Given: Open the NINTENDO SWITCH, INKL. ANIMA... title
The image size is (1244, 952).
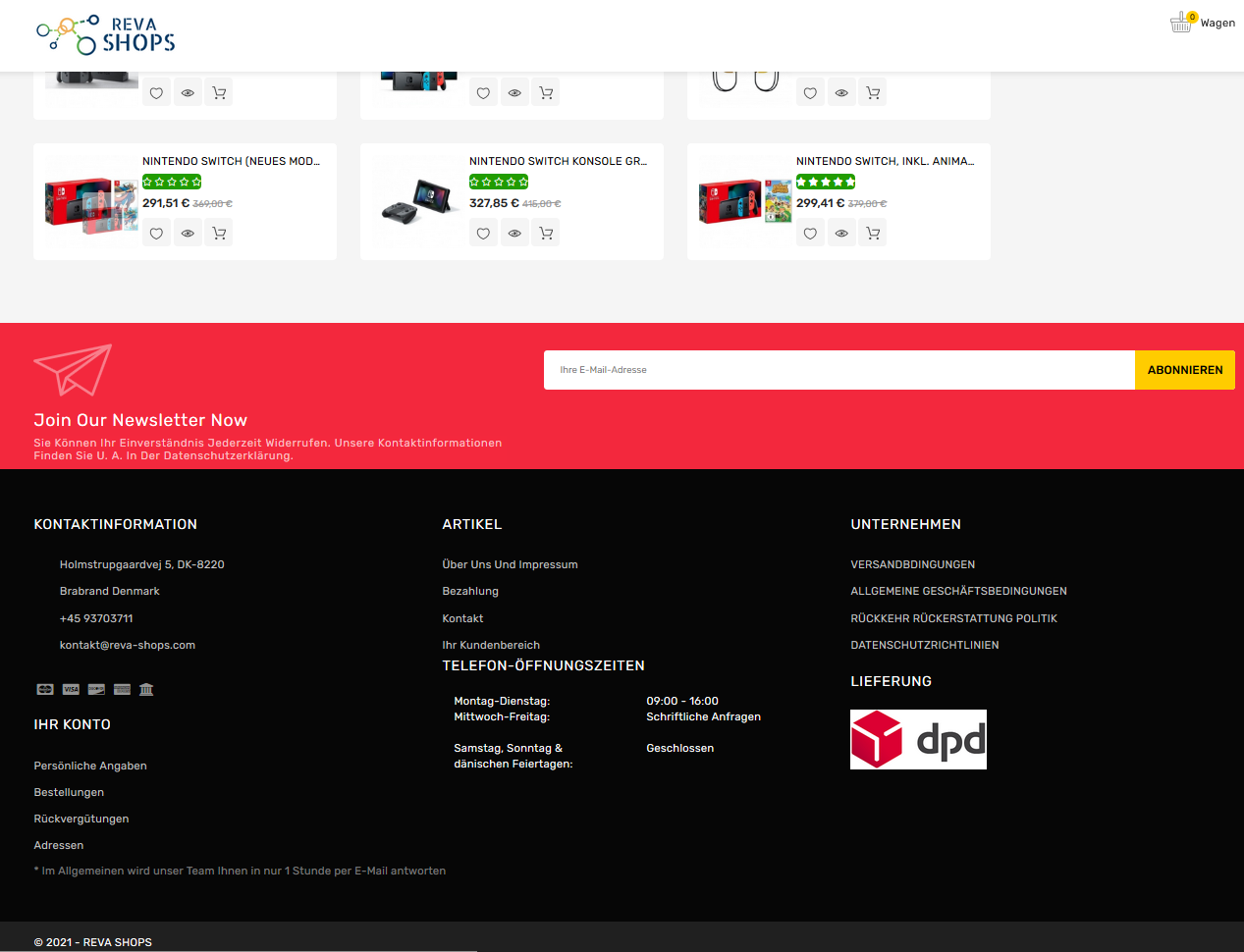Looking at the screenshot, I should click(x=885, y=161).
